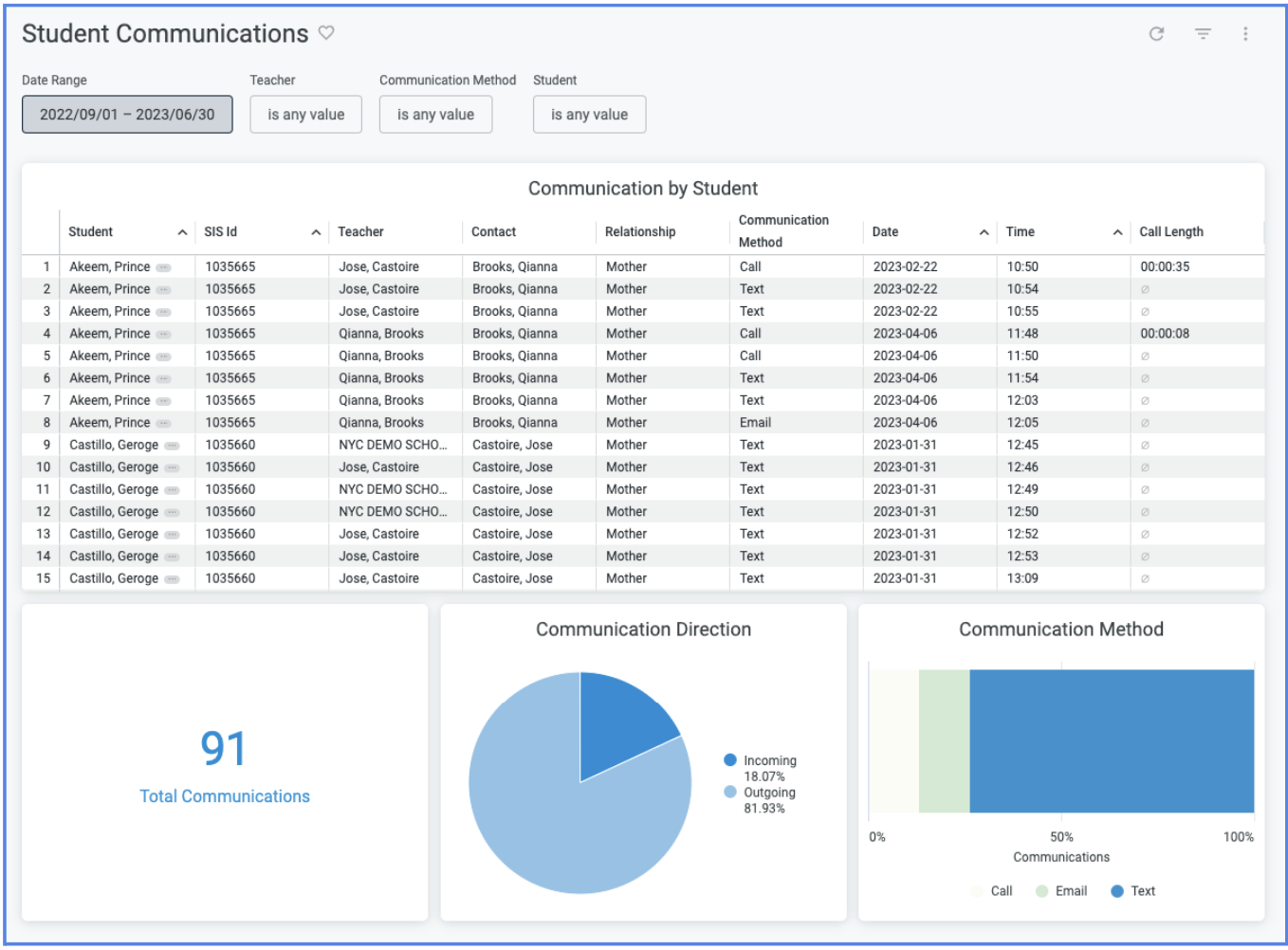This screenshot has width=1288, height=950.
Task: Open the Date Range picker button
Action: [127, 115]
